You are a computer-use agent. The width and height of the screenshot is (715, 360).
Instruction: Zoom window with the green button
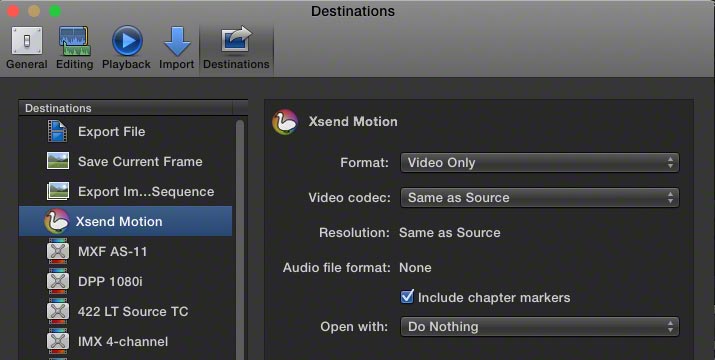click(x=55, y=10)
